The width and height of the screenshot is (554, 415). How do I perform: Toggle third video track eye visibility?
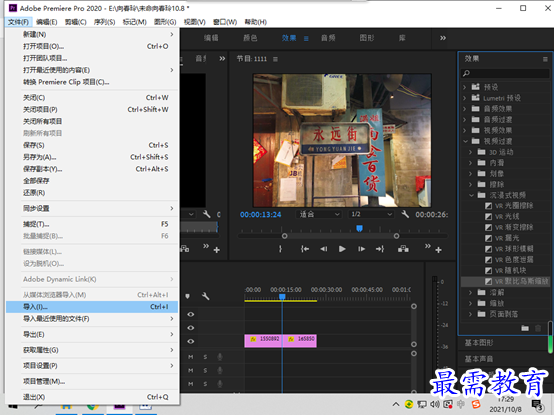pyautogui.click(x=191, y=341)
